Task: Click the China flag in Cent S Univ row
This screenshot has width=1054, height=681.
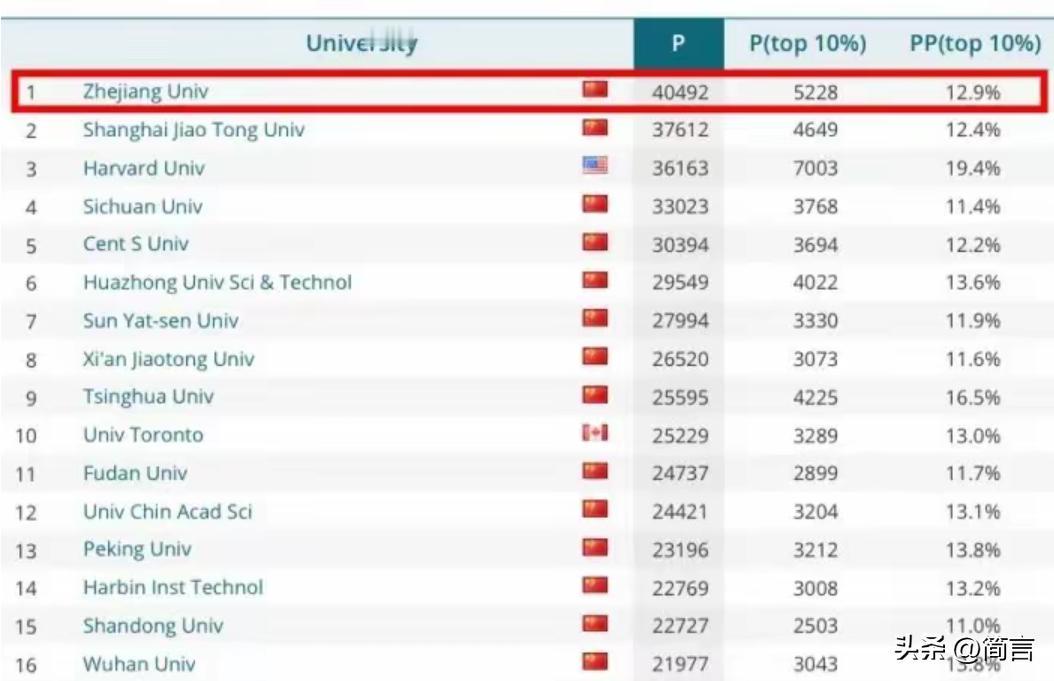Action: point(595,241)
